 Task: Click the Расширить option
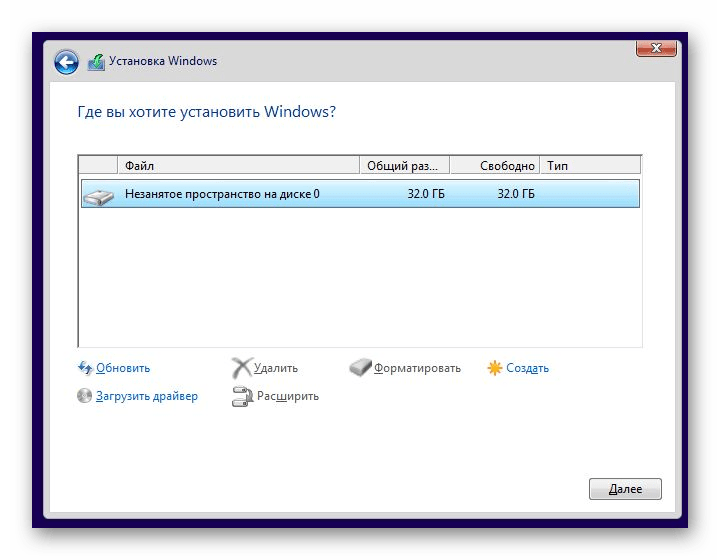(x=288, y=396)
